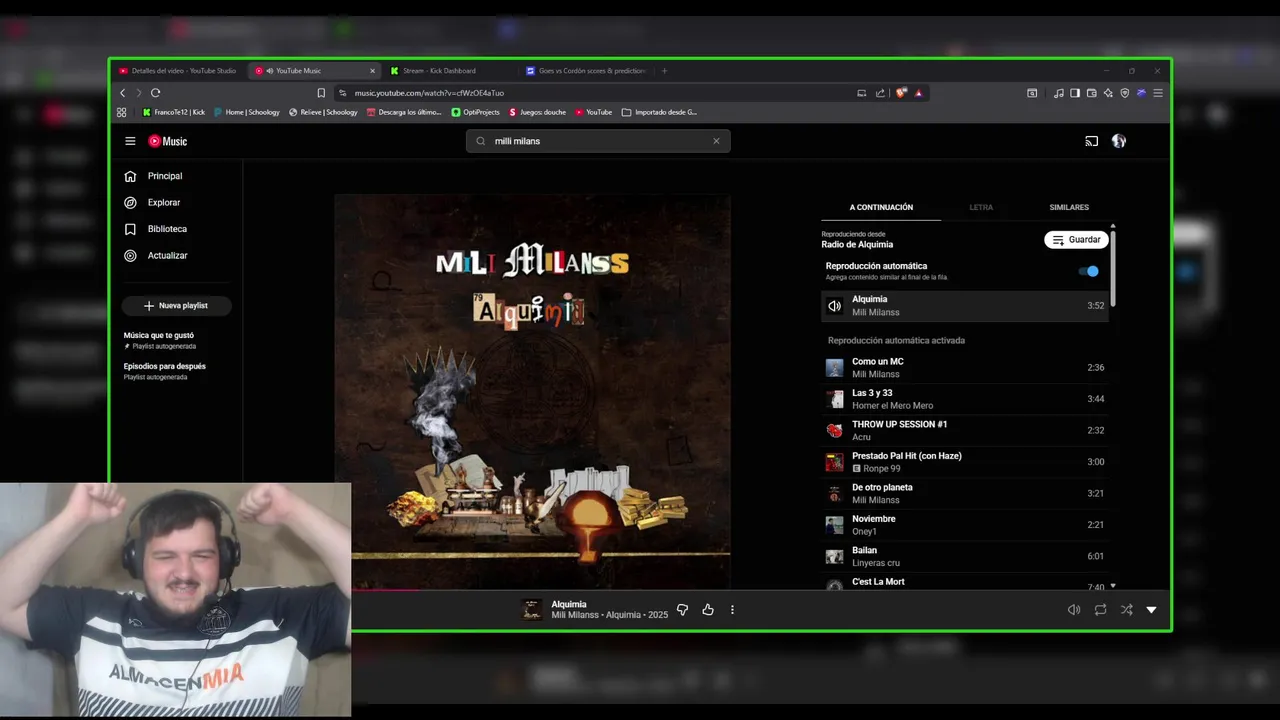Viewport: 1280px width, 720px height.
Task: Play THROW UP SESSION #1 track
Action: (965, 430)
